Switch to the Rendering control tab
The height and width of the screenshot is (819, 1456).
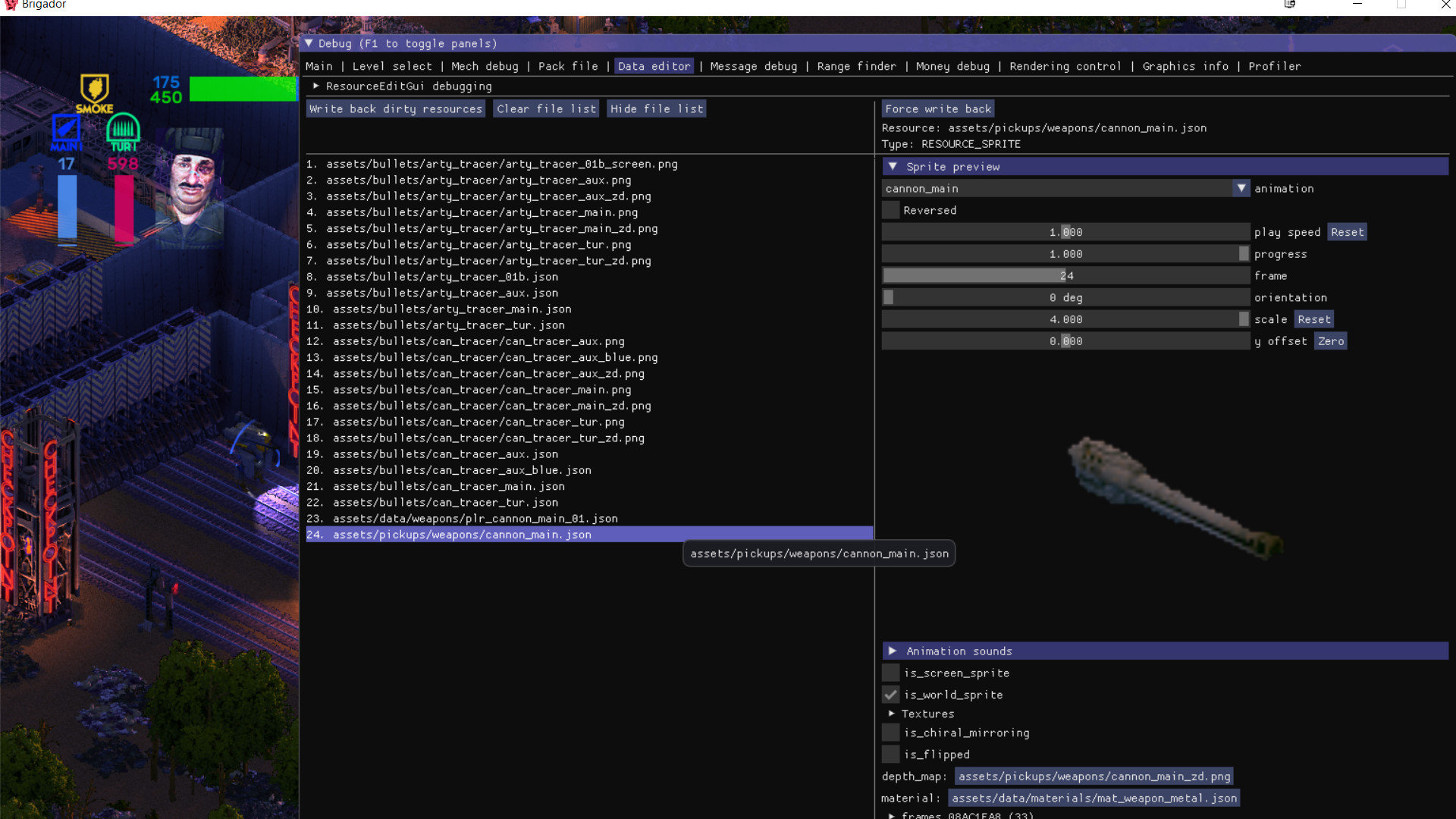[1065, 66]
